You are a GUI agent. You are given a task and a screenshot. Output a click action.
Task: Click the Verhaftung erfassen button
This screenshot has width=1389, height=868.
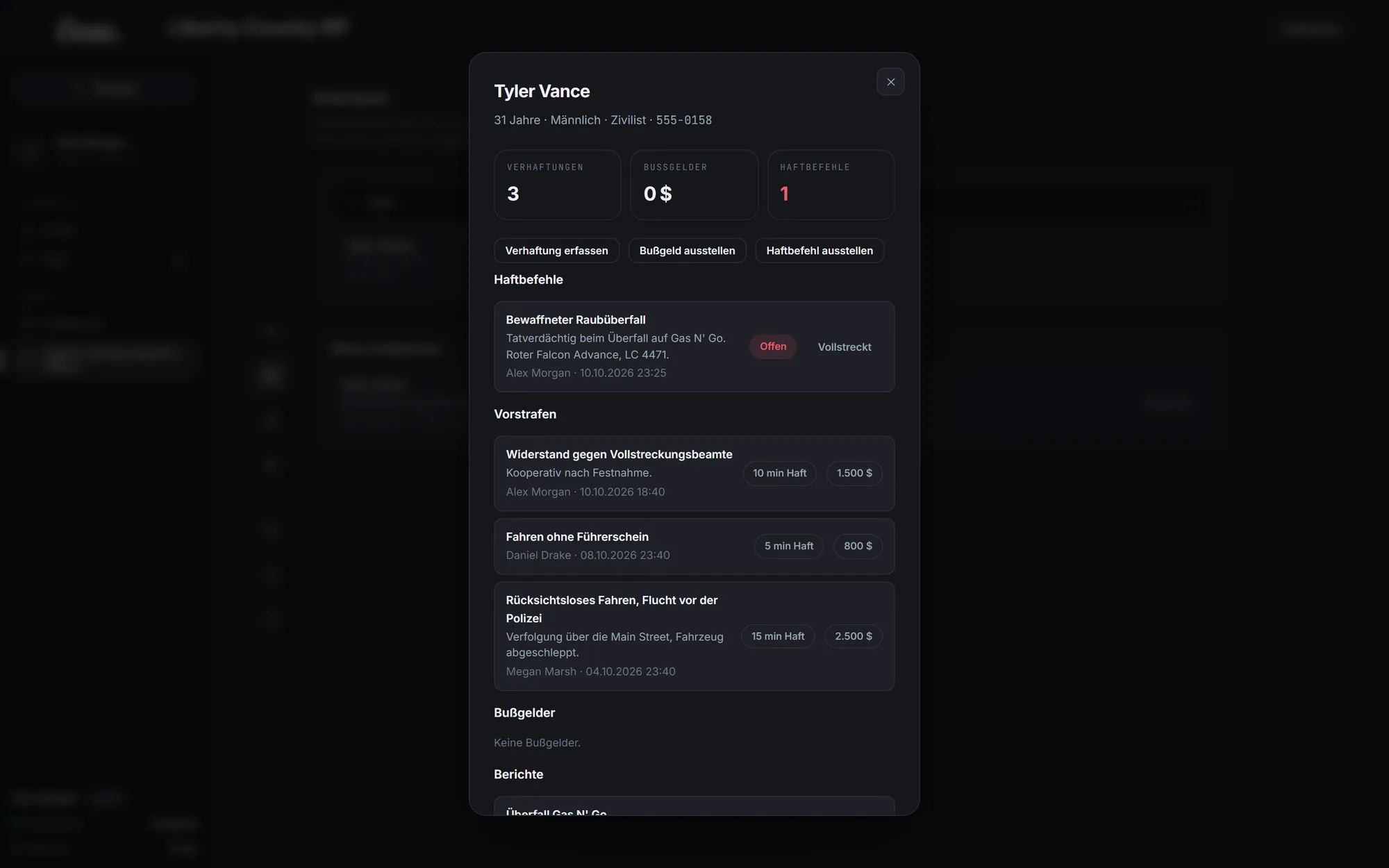[x=556, y=251]
